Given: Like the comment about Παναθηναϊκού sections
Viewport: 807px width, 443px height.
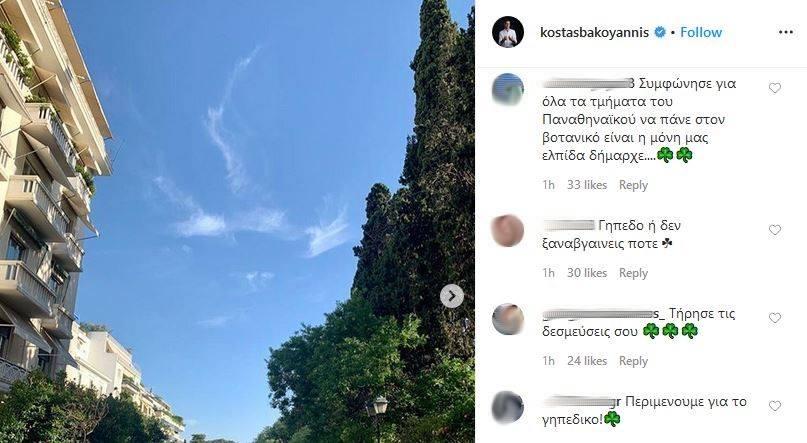Looking at the screenshot, I should click(x=775, y=88).
